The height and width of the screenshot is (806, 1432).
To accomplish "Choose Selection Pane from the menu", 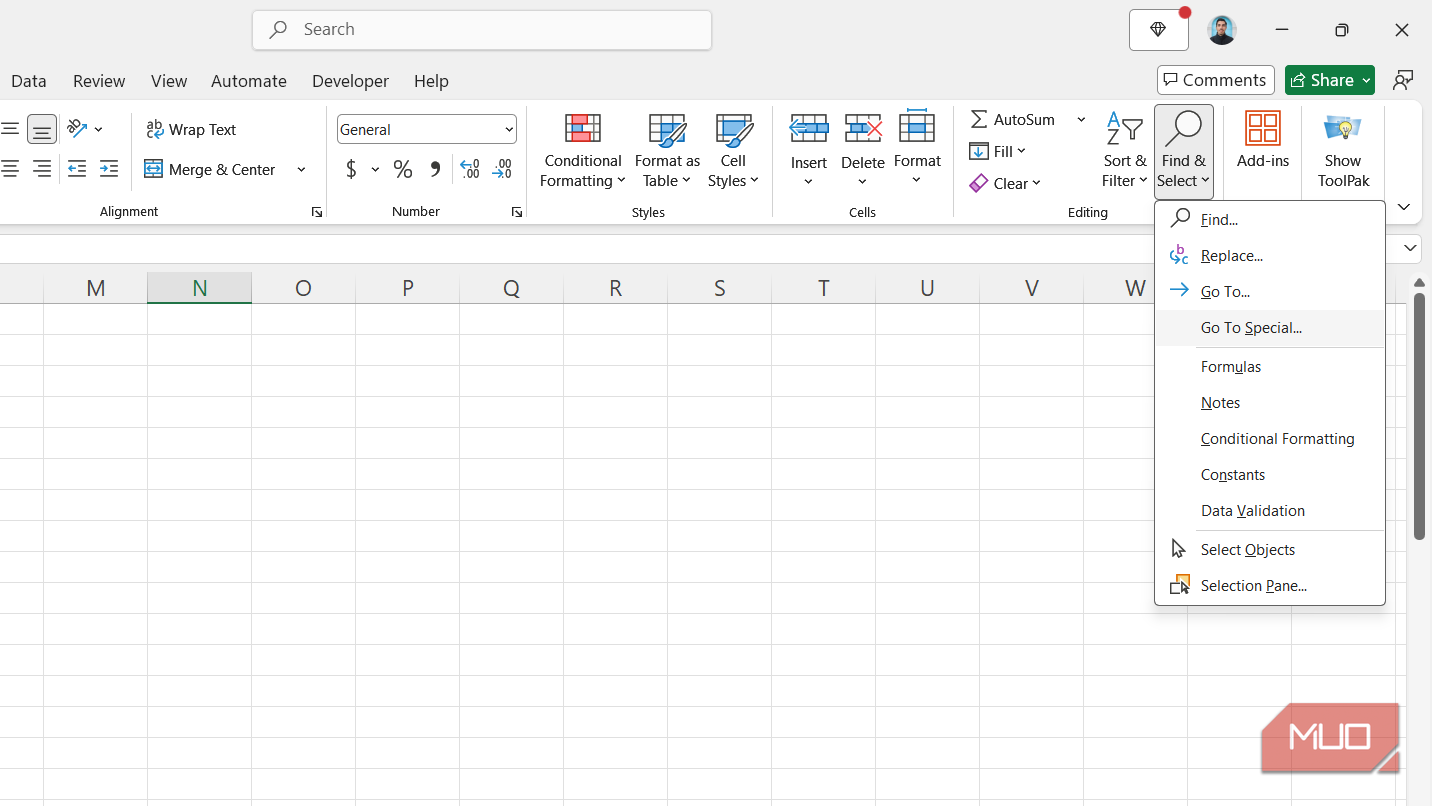I will 1270,586.
